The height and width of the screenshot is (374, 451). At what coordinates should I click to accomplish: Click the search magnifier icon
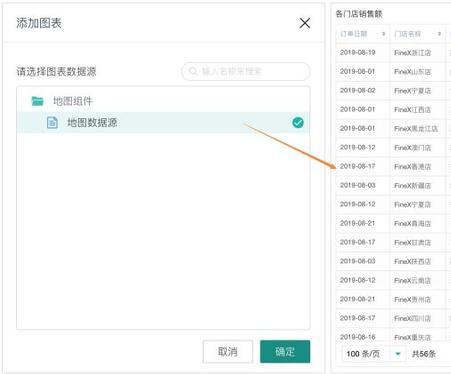pyautogui.click(x=193, y=71)
